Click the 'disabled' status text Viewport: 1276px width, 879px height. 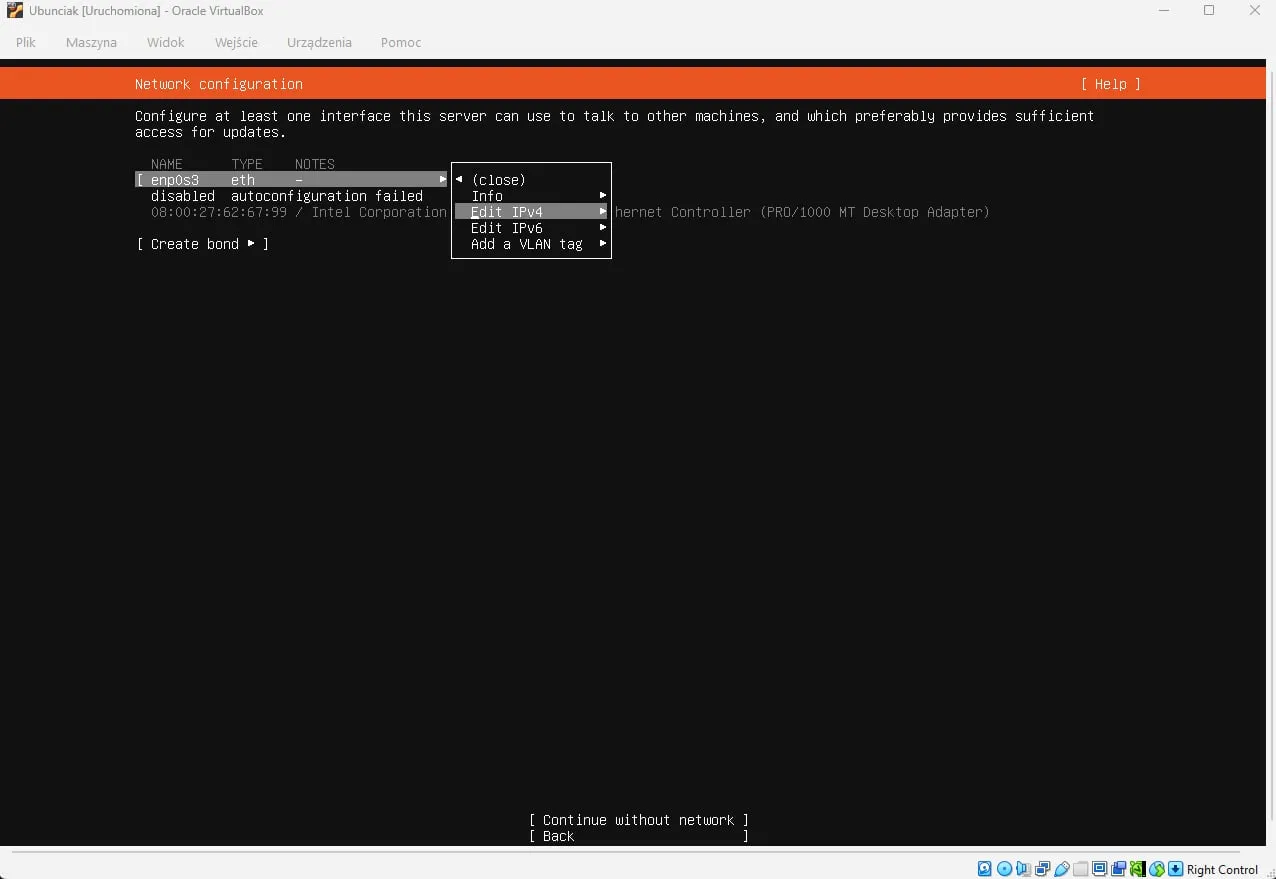(183, 196)
